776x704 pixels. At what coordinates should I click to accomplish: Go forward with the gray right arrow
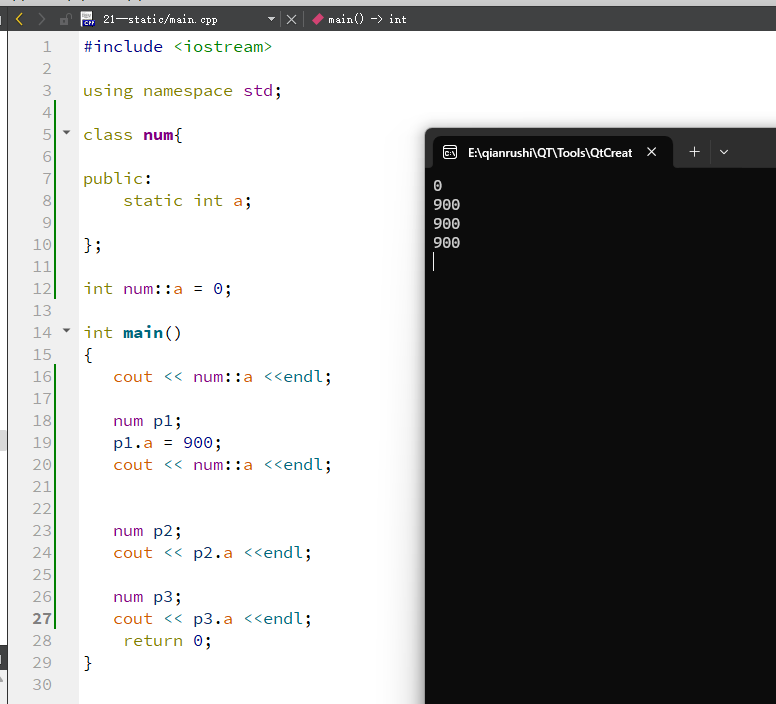[x=42, y=19]
